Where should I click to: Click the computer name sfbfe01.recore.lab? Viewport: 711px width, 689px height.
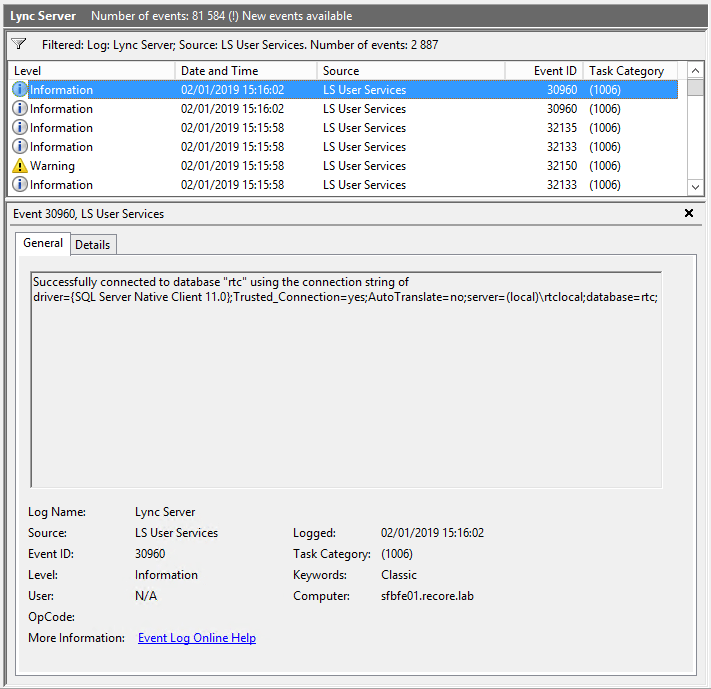pos(427,596)
